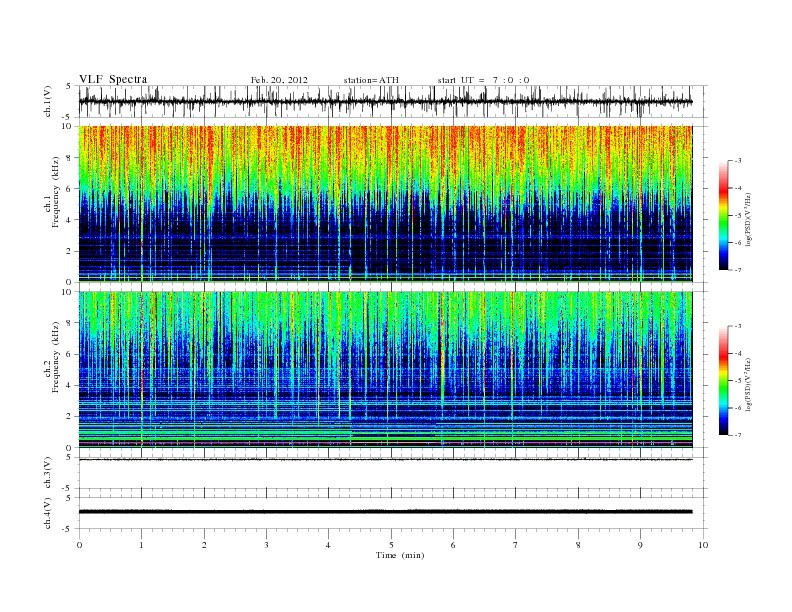Click the 'station=ATH' header label
792x612 pixels.
pos(371,80)
